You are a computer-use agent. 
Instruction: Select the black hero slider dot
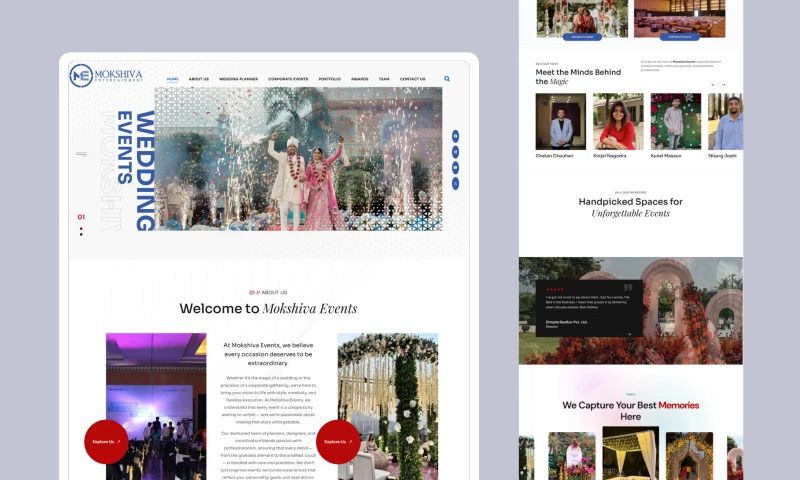tap(81, 234)
